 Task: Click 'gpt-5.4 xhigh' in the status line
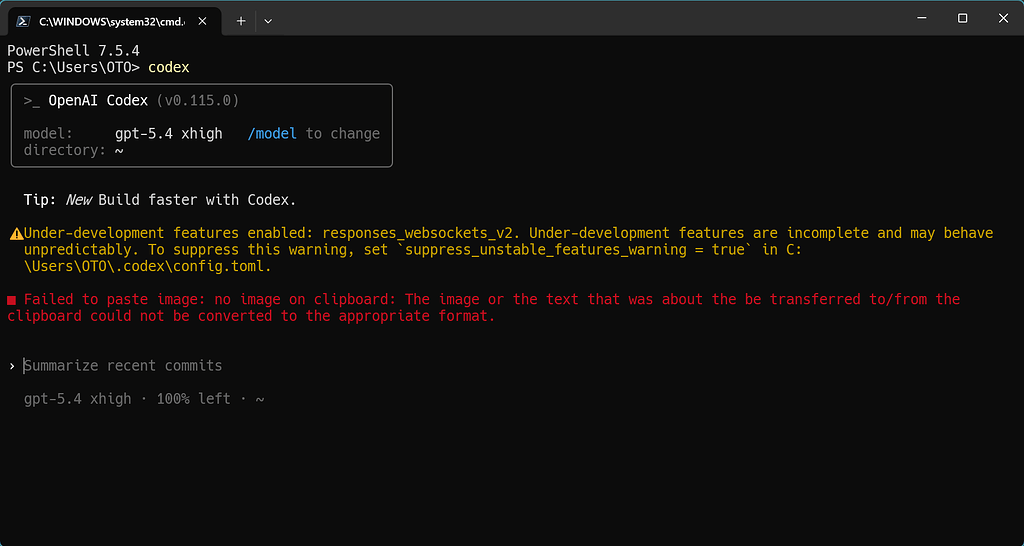(x=78, y=399)
